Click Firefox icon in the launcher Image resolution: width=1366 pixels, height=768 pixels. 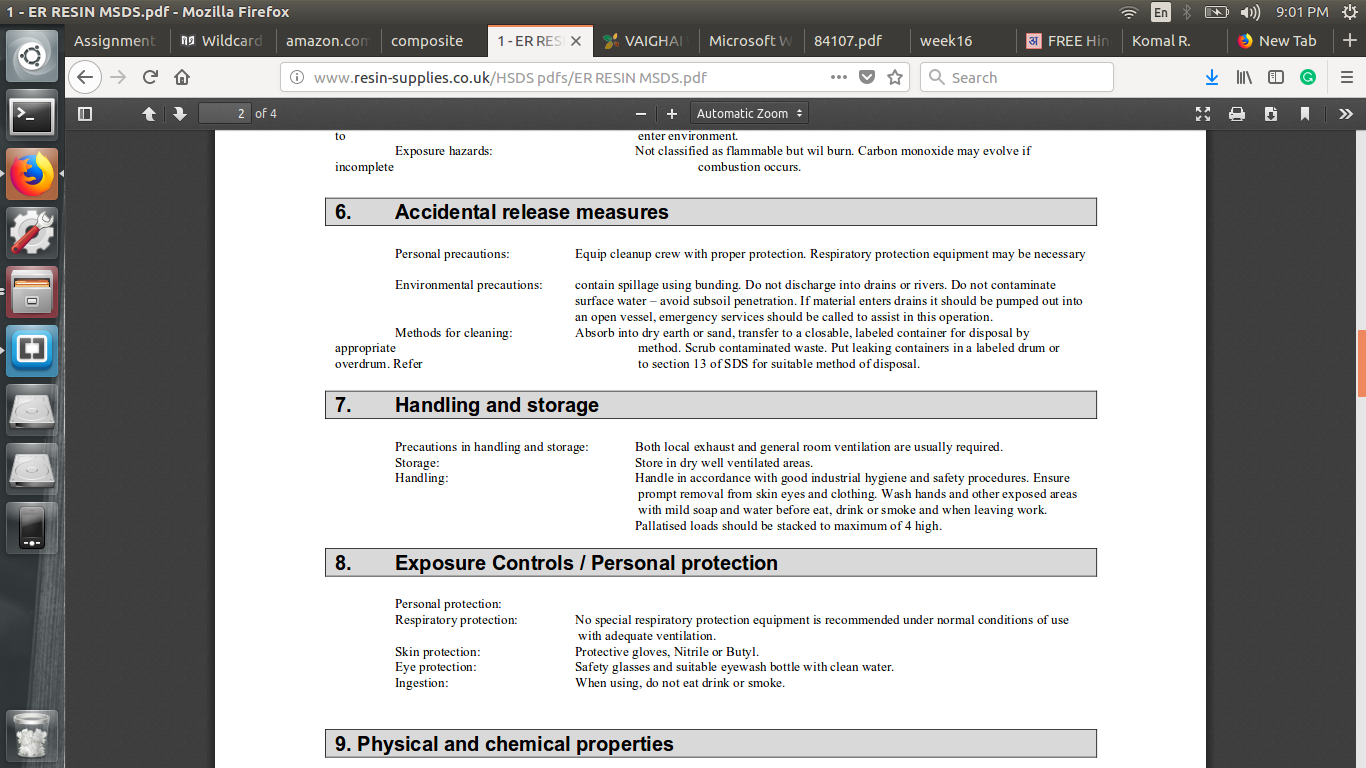coord(32,174)
